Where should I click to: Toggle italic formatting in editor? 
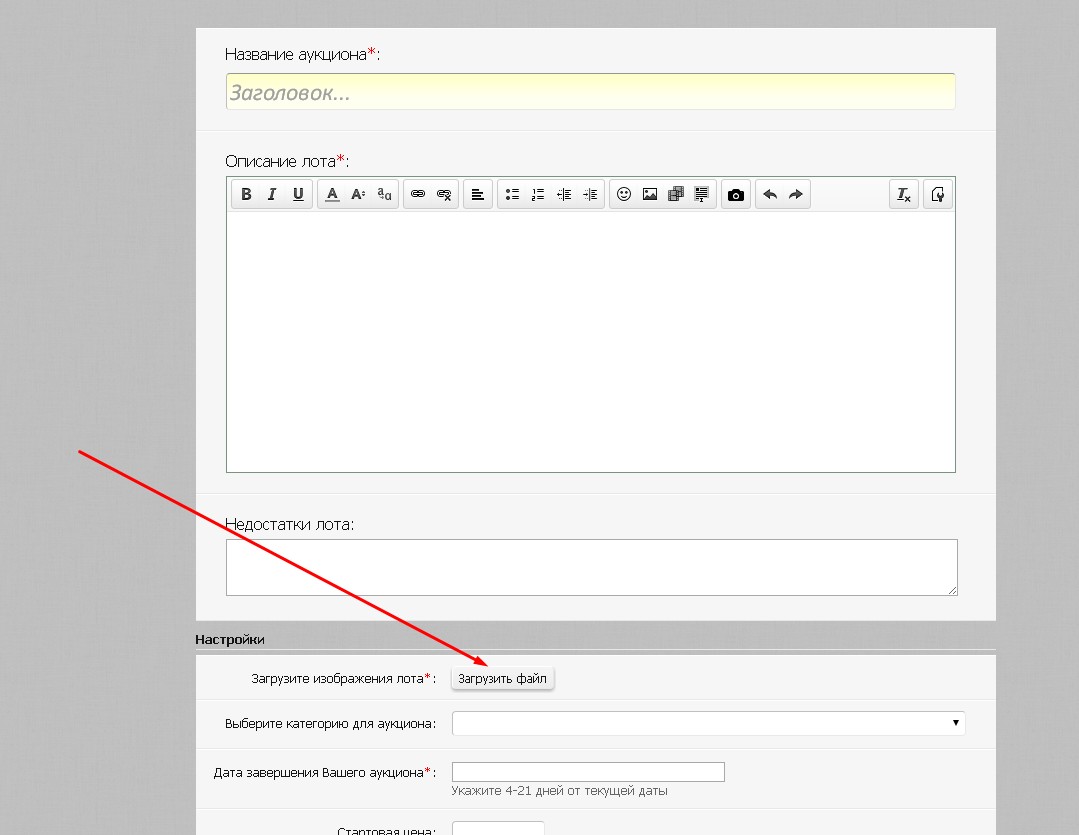point(272,195)
